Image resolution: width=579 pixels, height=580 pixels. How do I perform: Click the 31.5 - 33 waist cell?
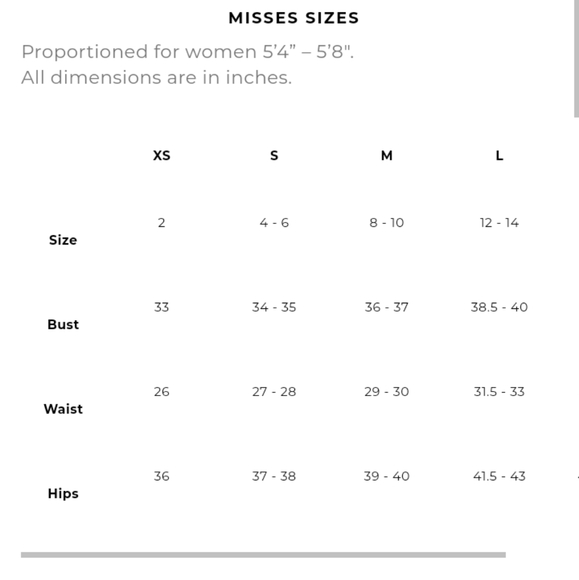(499, 391)
